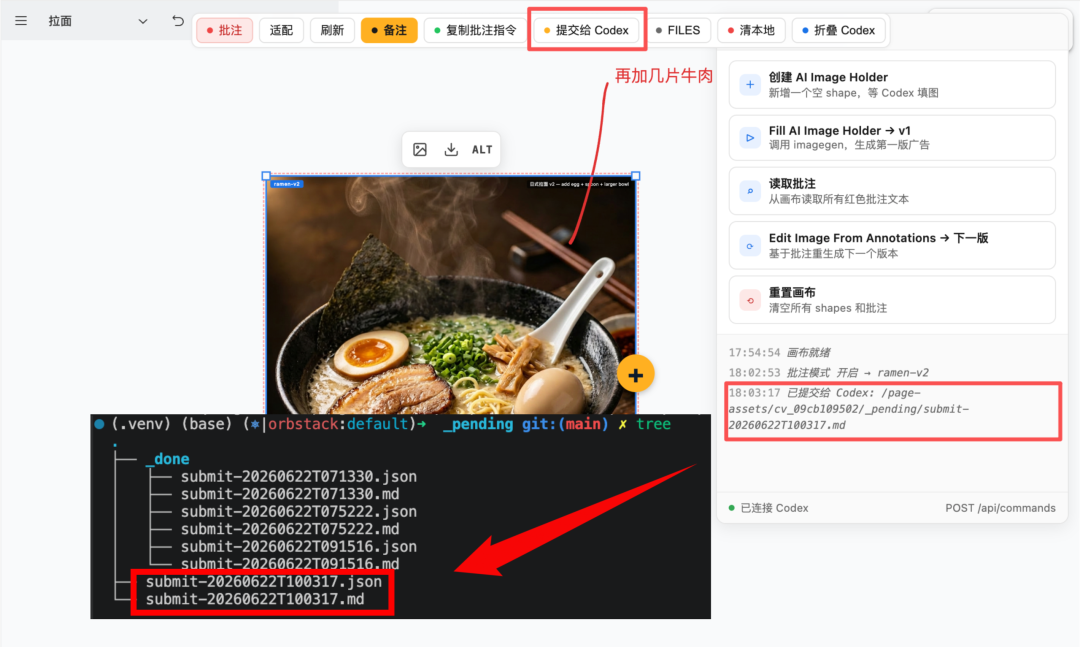Click the red 重置画布 reset icon
The image size is (1080, 647).
pos(750,300)
